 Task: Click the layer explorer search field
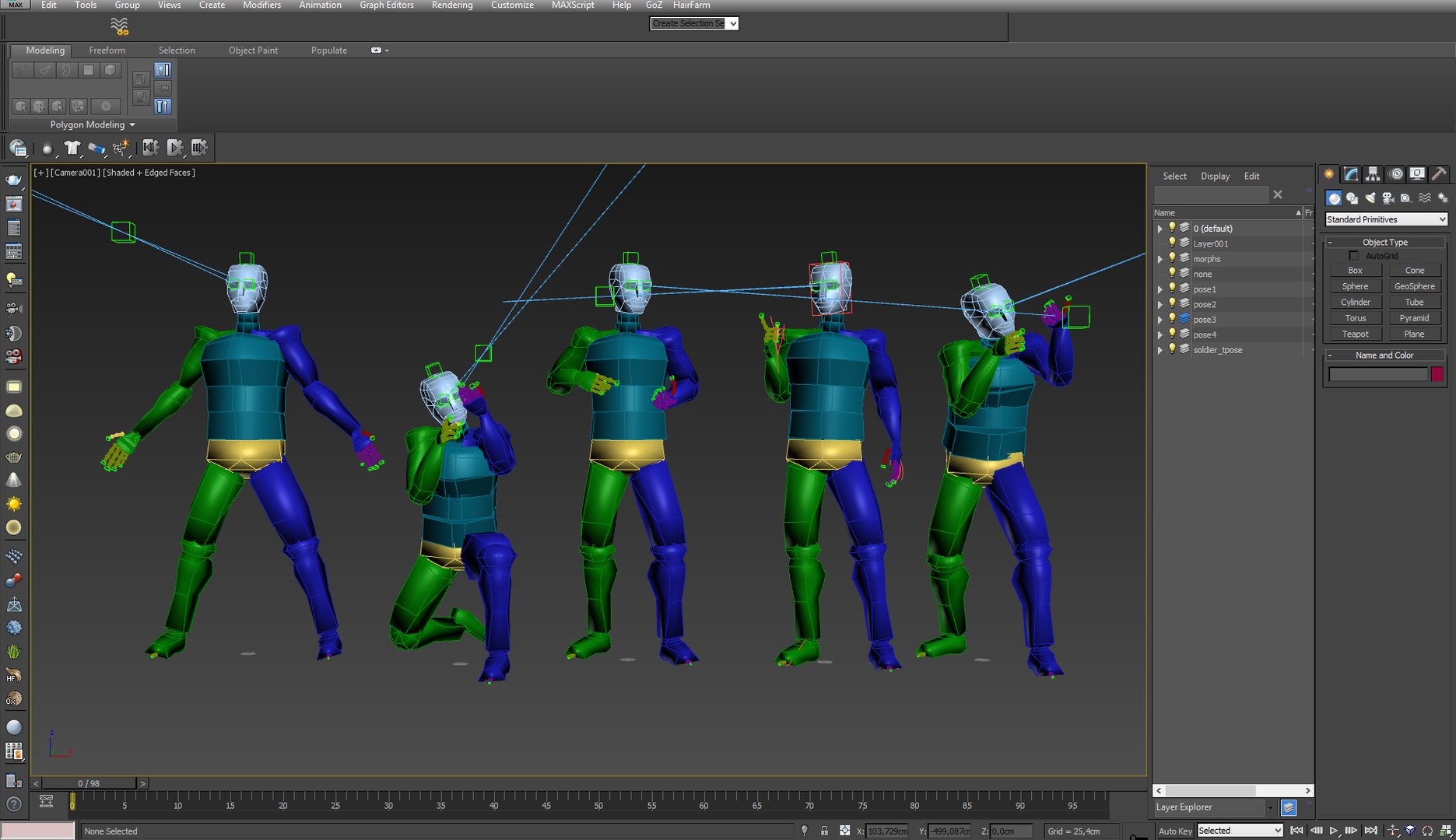(1211, 194)
